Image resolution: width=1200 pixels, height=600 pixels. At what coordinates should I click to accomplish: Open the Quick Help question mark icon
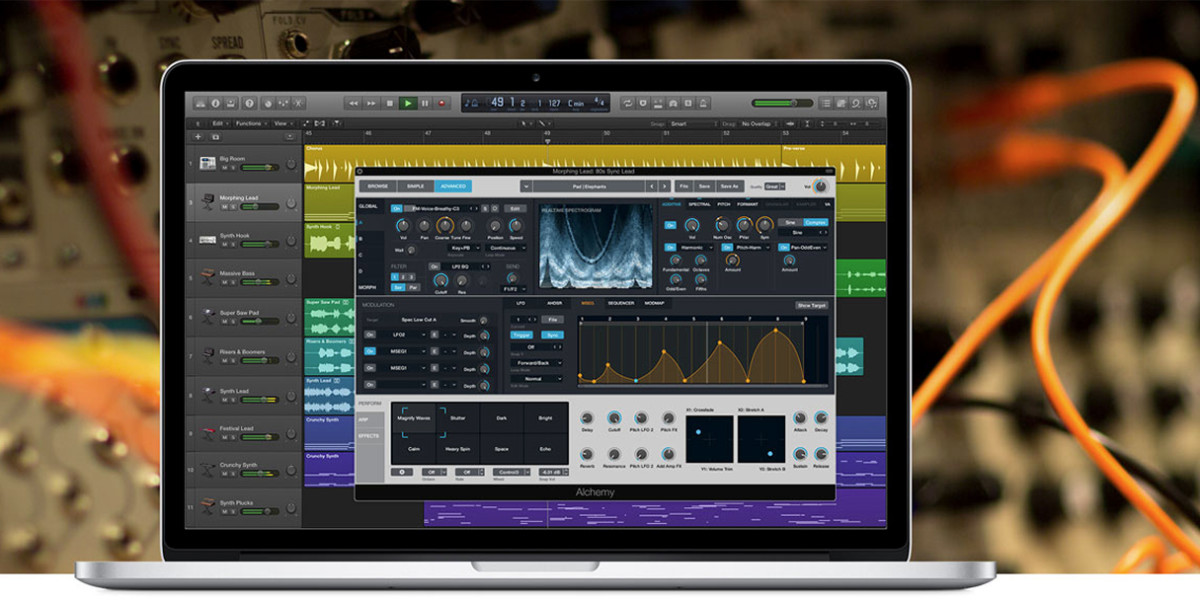pos(249,103)
